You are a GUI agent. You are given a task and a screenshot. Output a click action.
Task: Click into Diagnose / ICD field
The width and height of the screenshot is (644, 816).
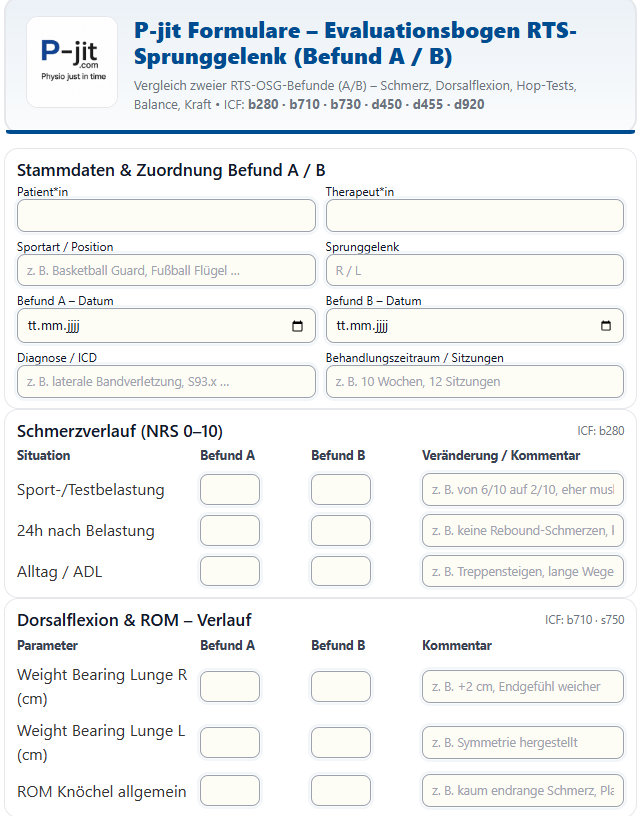166,381
